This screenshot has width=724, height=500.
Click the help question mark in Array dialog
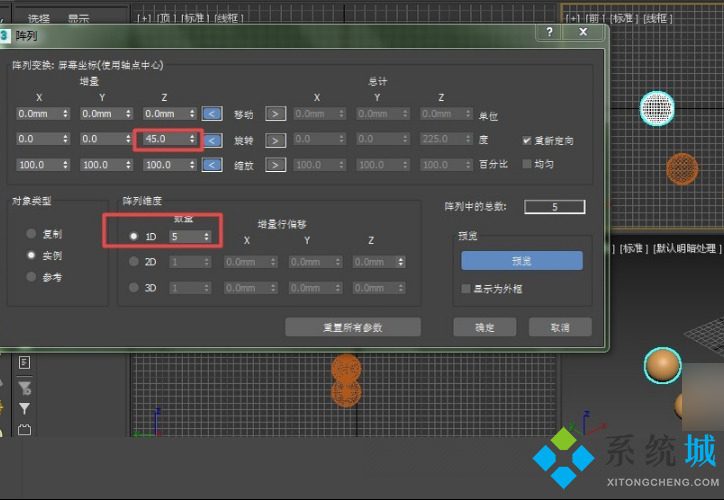point(549,32)
